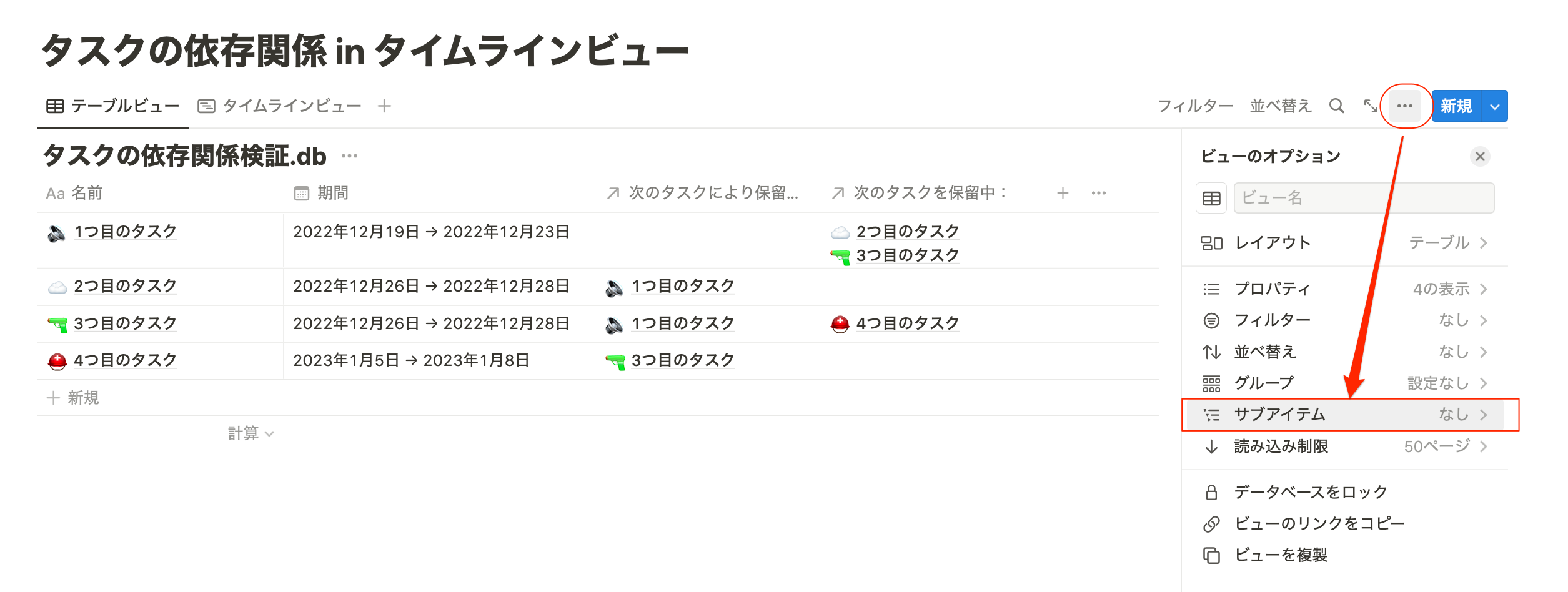1568x592 pixels.
Task: Open the database title three-dots menu
Action: tap(350, 156)
